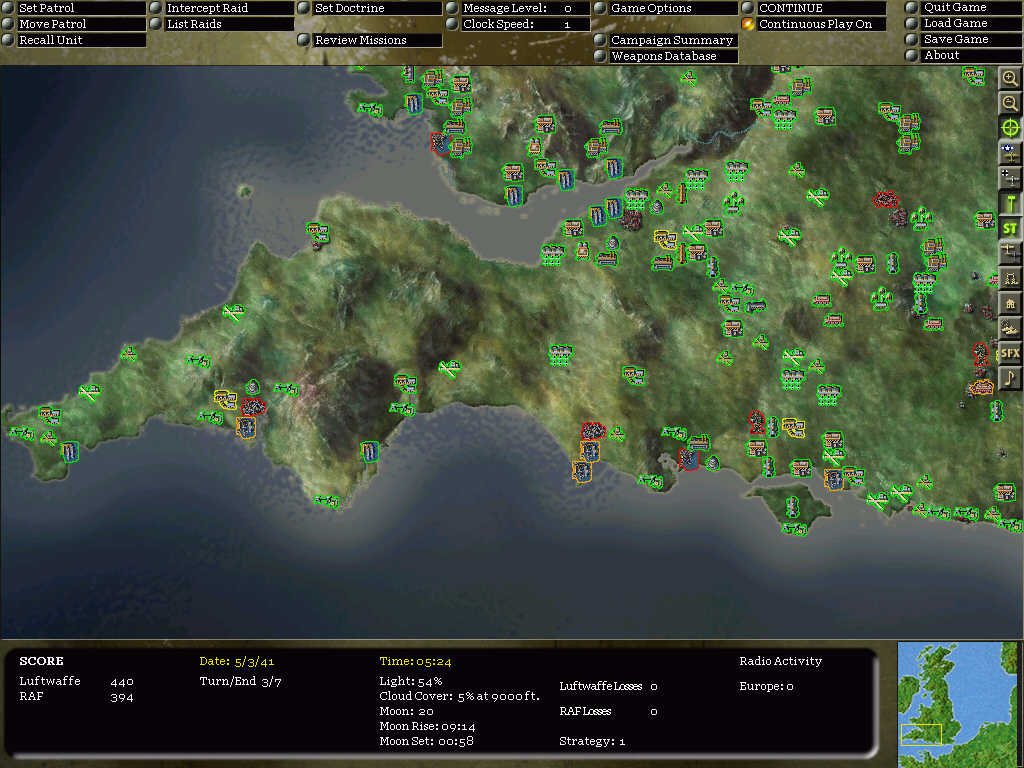The image size is (1024, 768).
Task: Click the building icon in sidebar
Action: 1010,303
